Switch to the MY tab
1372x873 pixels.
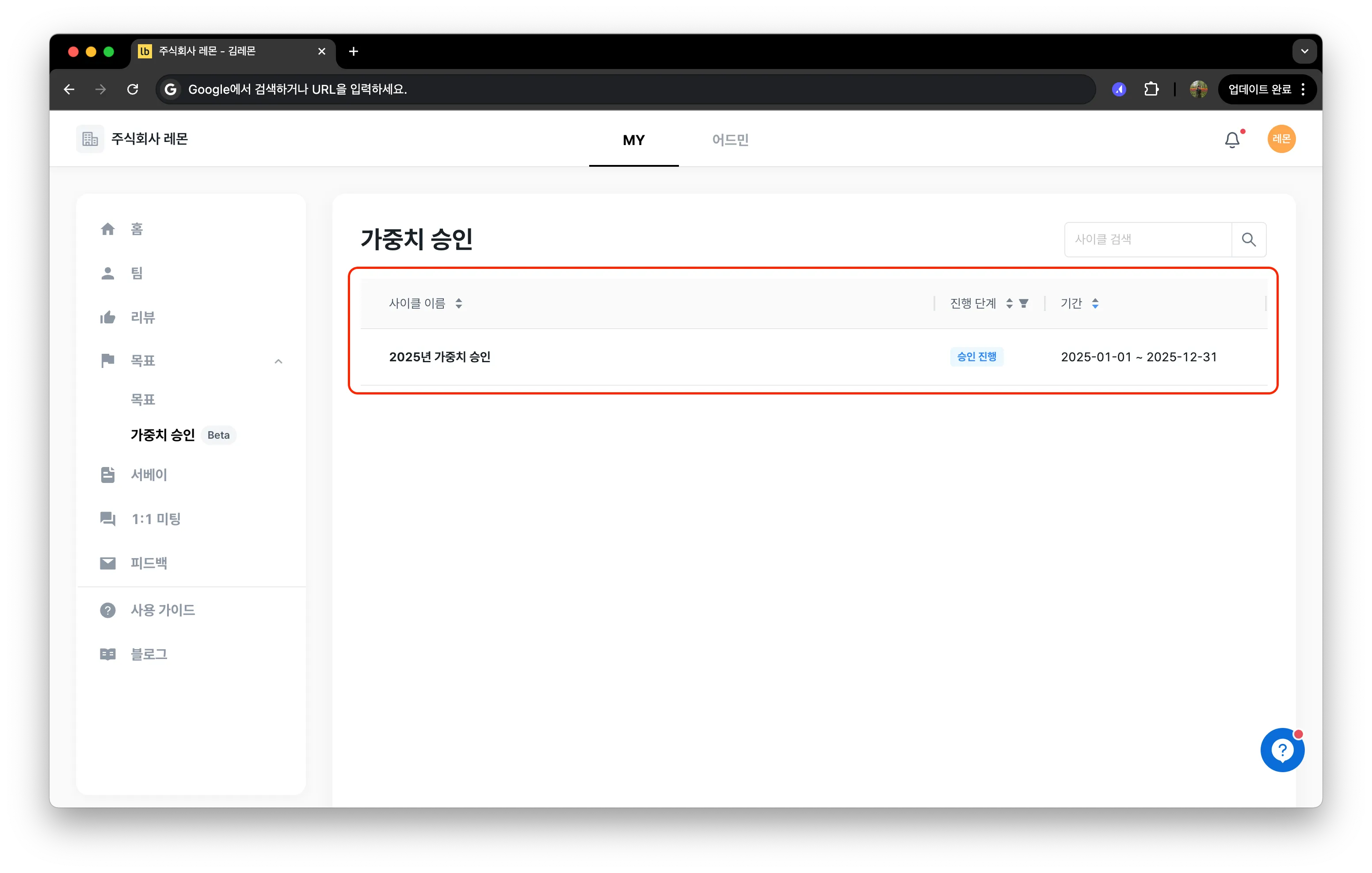pos(633,140)
